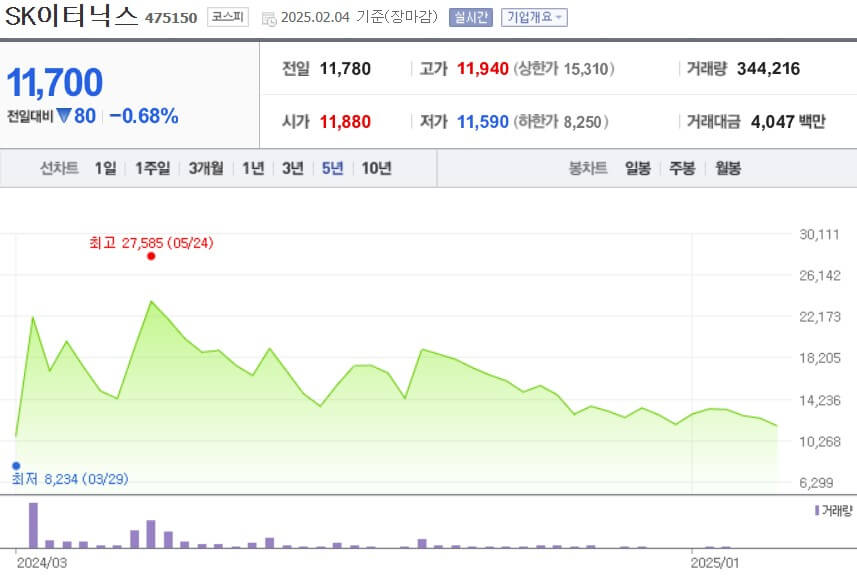Click the 2025.02.04 기준(장마감) date text

point(359,17)
